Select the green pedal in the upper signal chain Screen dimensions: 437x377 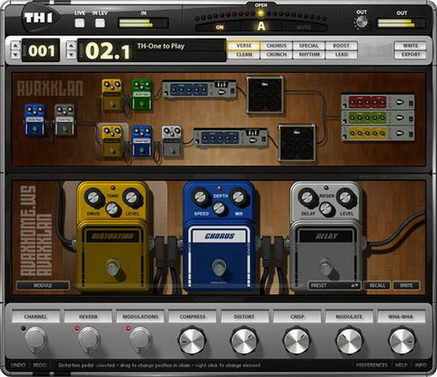click(142, 95)
